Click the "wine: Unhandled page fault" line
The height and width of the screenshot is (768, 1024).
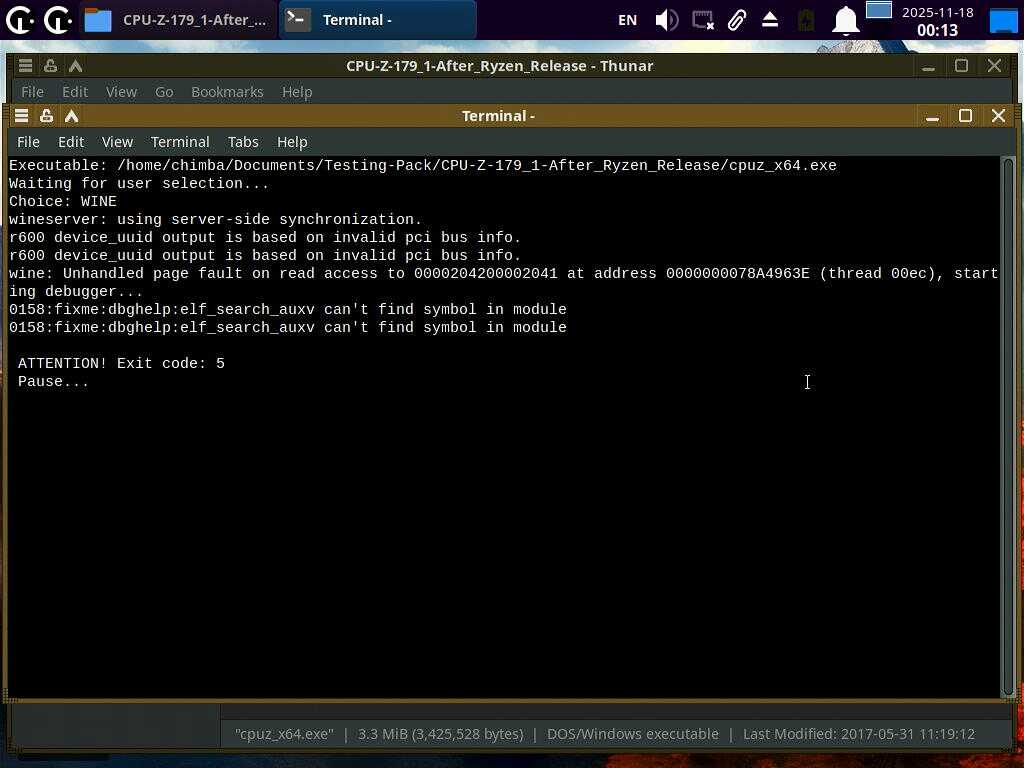[504, 282]
